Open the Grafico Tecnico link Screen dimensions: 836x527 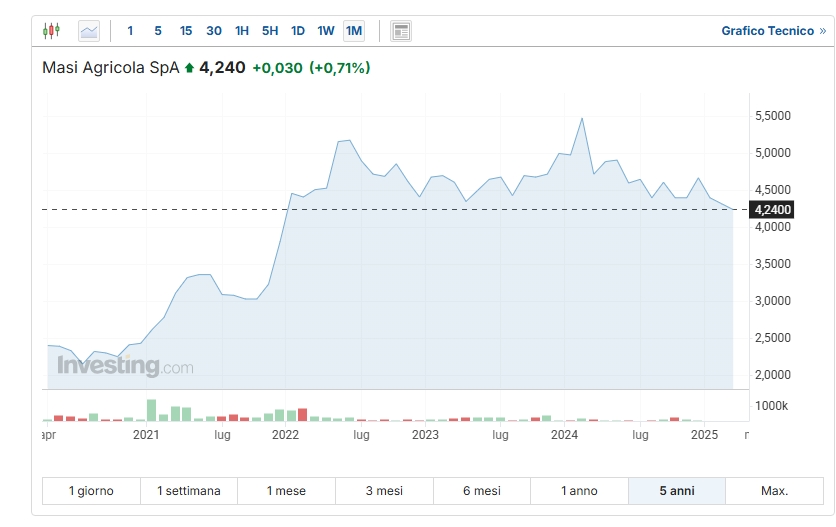tap(774, 31)
